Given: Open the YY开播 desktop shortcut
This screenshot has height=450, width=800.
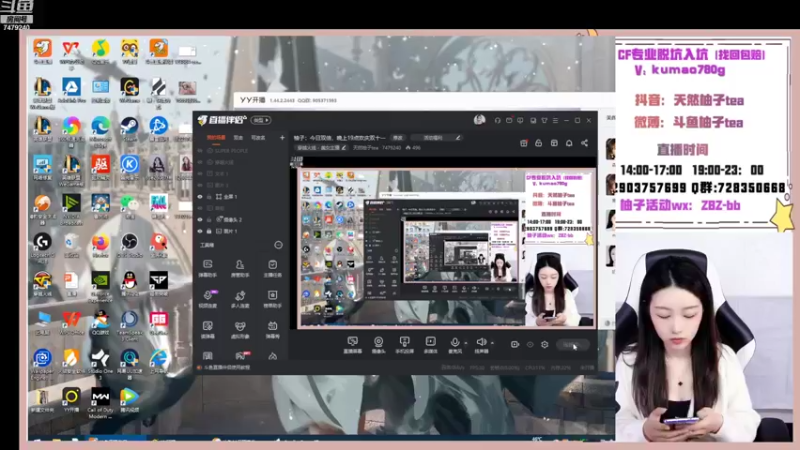Looking at the screenshot, I should pyautogui.click(x=71, y=399).
